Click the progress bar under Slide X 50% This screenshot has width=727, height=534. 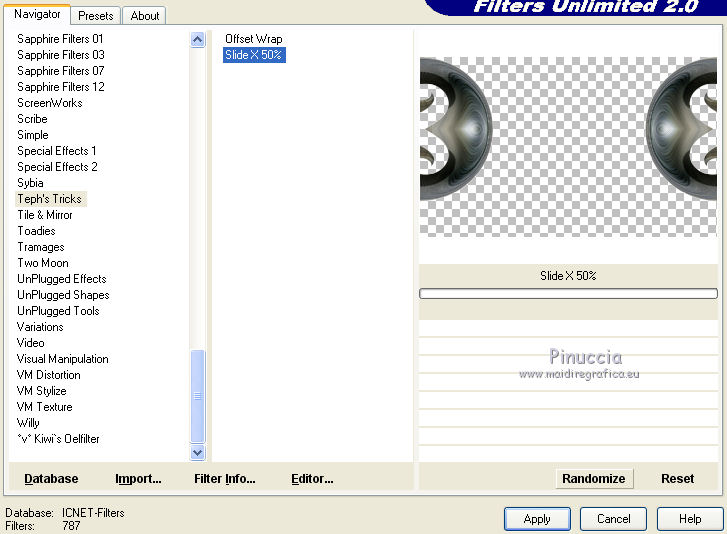click(x=568, y=293)
